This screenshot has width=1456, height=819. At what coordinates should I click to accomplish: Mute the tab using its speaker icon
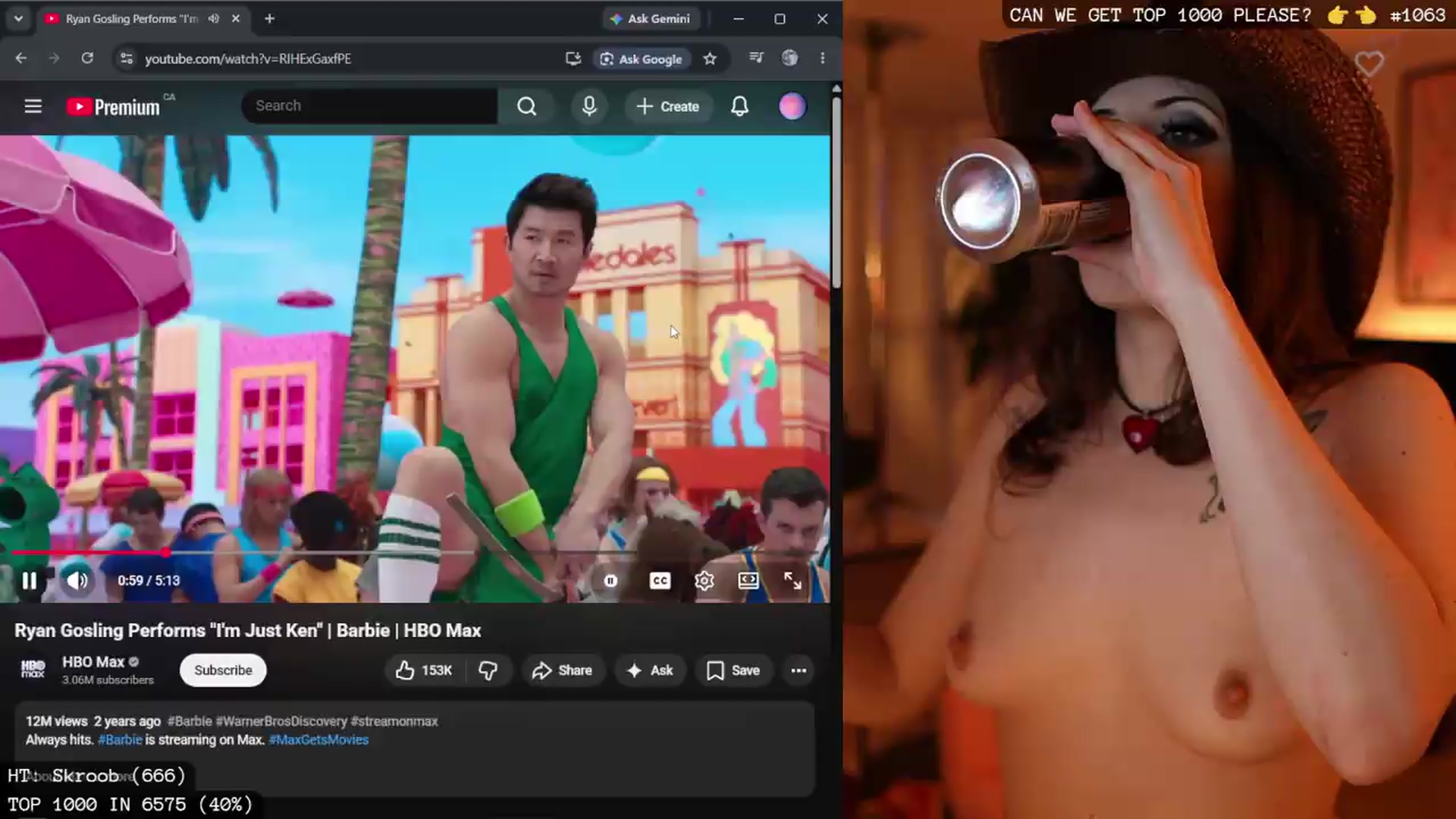(x=214, y=18)
